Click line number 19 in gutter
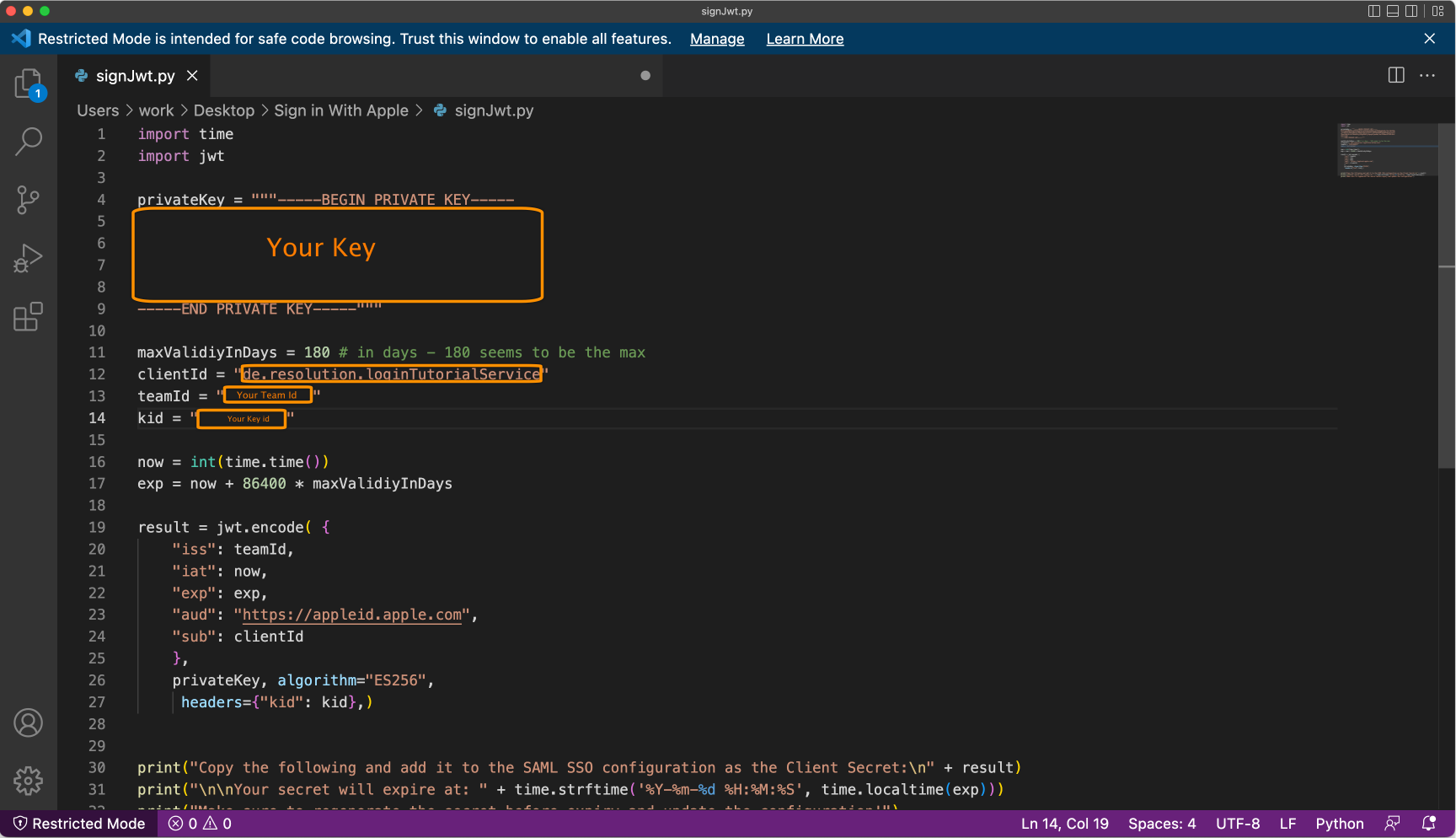The width and height of the screenshot is (1456, 838). click(97, 527)
